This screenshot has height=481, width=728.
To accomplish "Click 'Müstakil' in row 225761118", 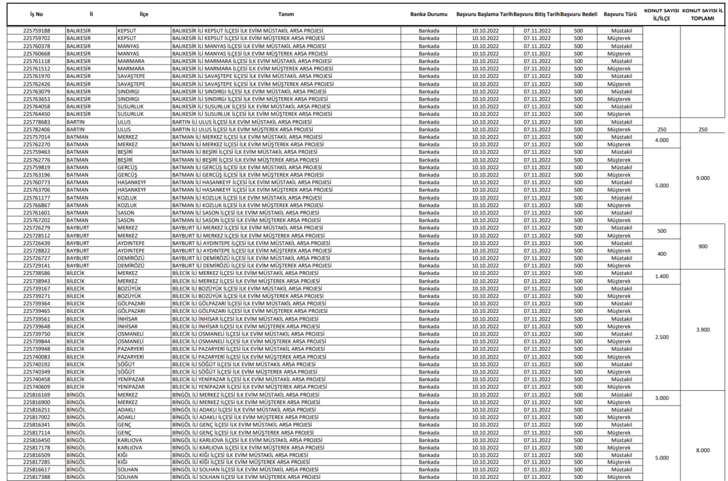I will point(621,61).
